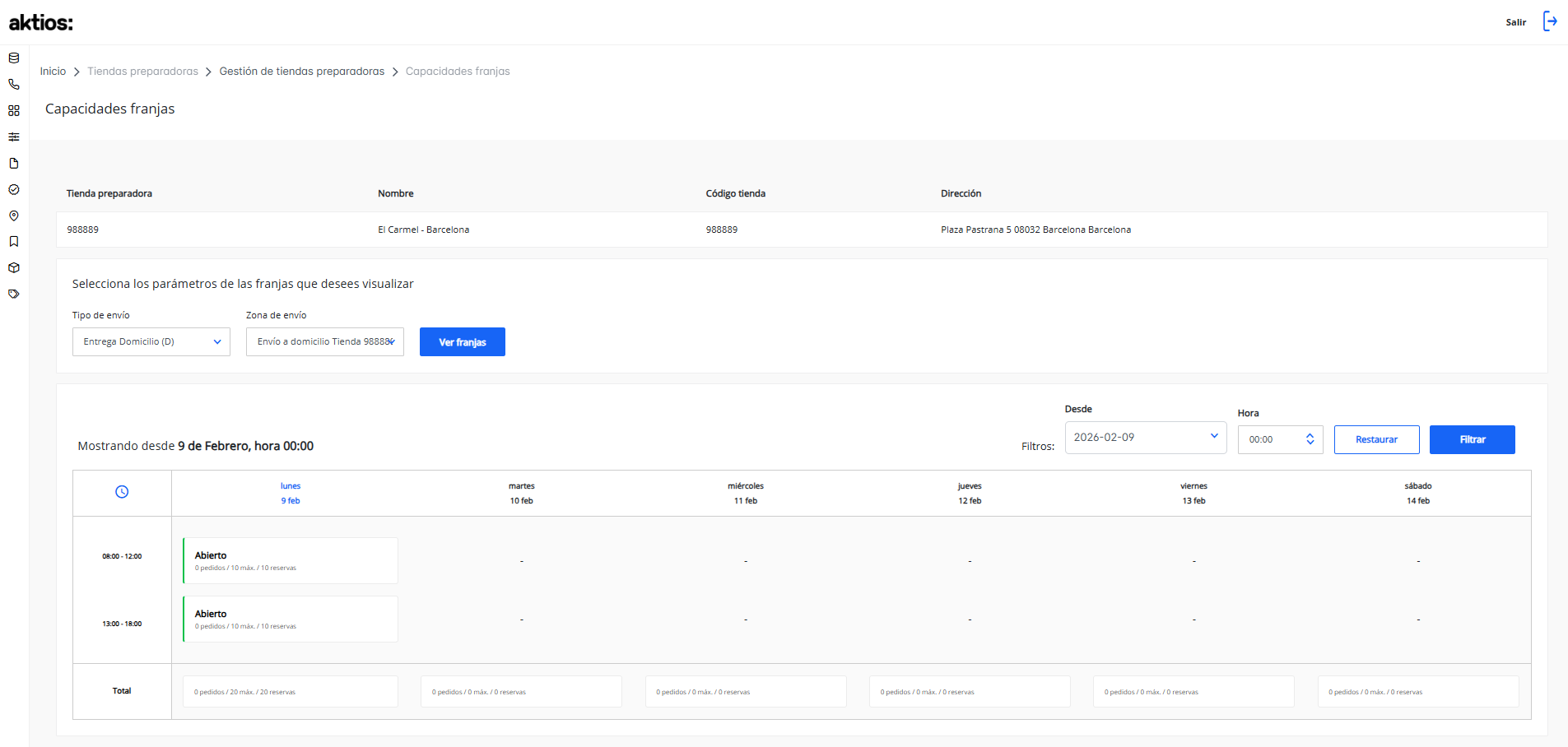Open the database icon in the sidebar
This screenshot has width=1568, height=747.
(x=14, y=58)
